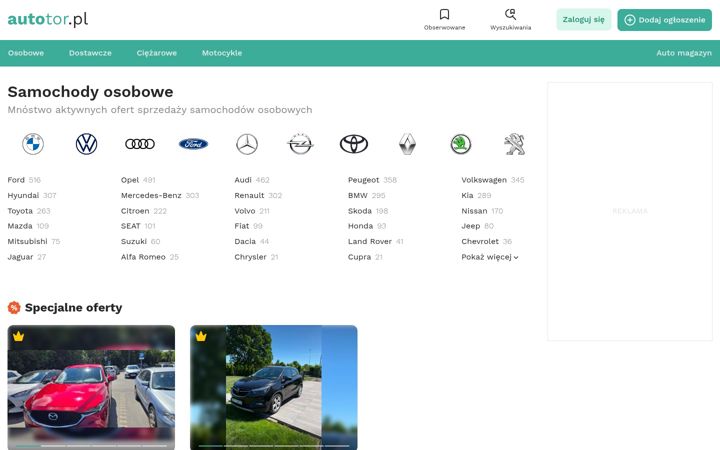The height and width of the screenshot is (450, 720).
Task: Open Mercedes-Benz listings text link
Action: point(151,196)
